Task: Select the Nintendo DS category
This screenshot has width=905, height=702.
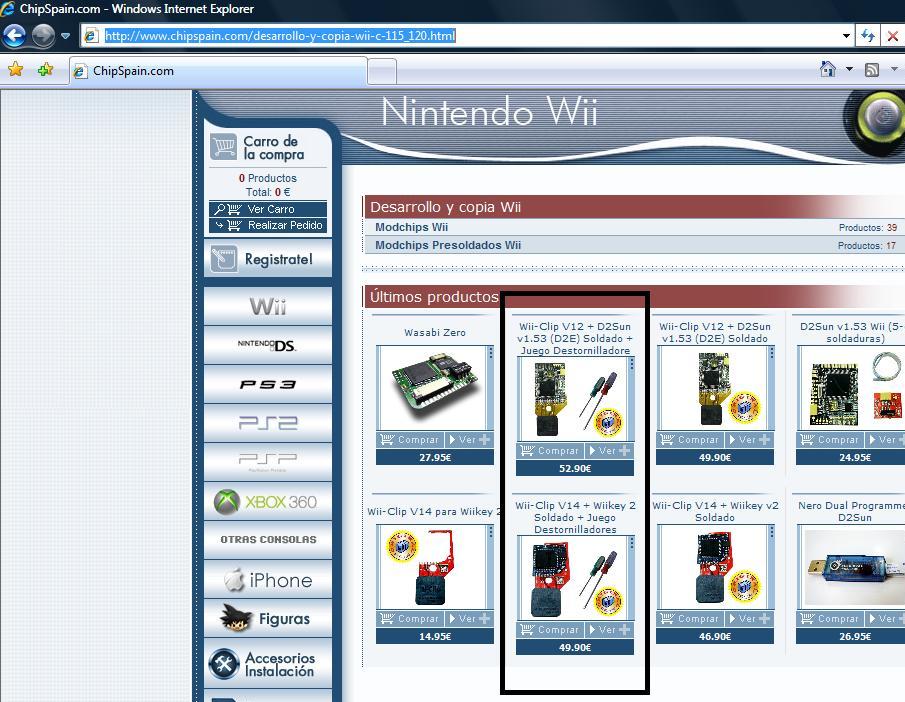Action: 268,345
